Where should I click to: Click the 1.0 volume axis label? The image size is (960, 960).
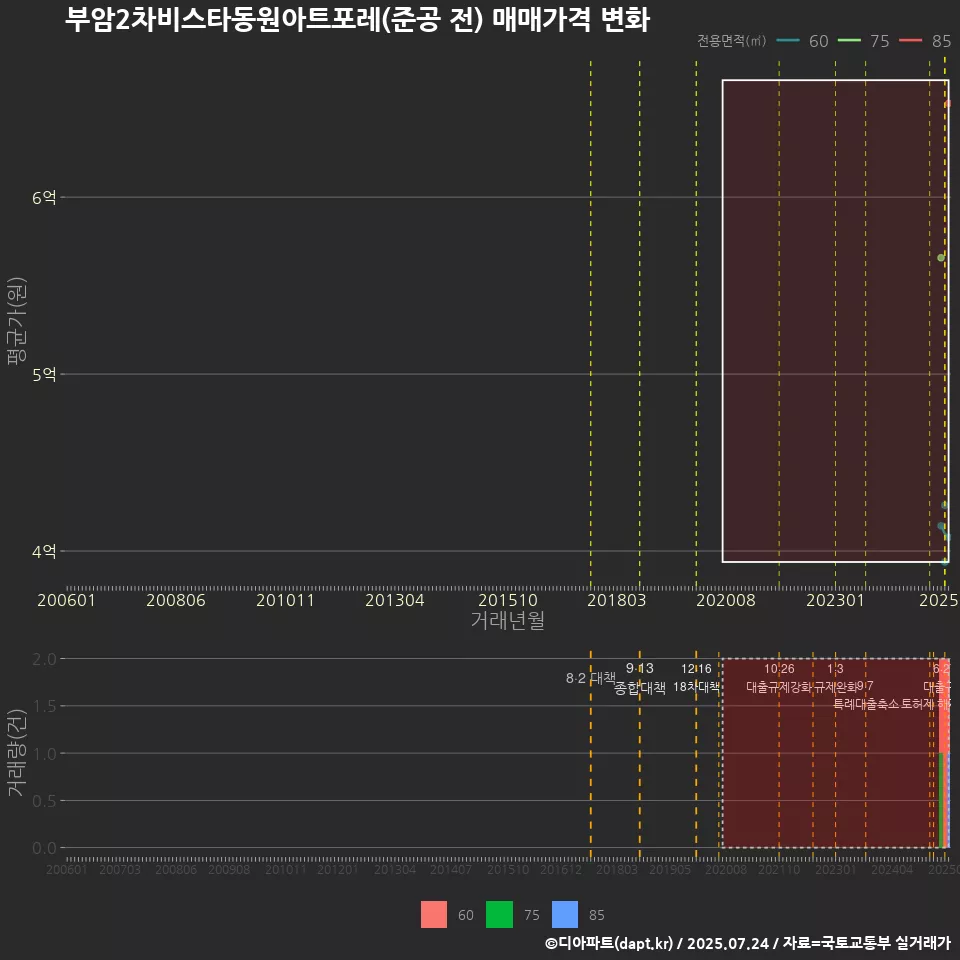44,754
